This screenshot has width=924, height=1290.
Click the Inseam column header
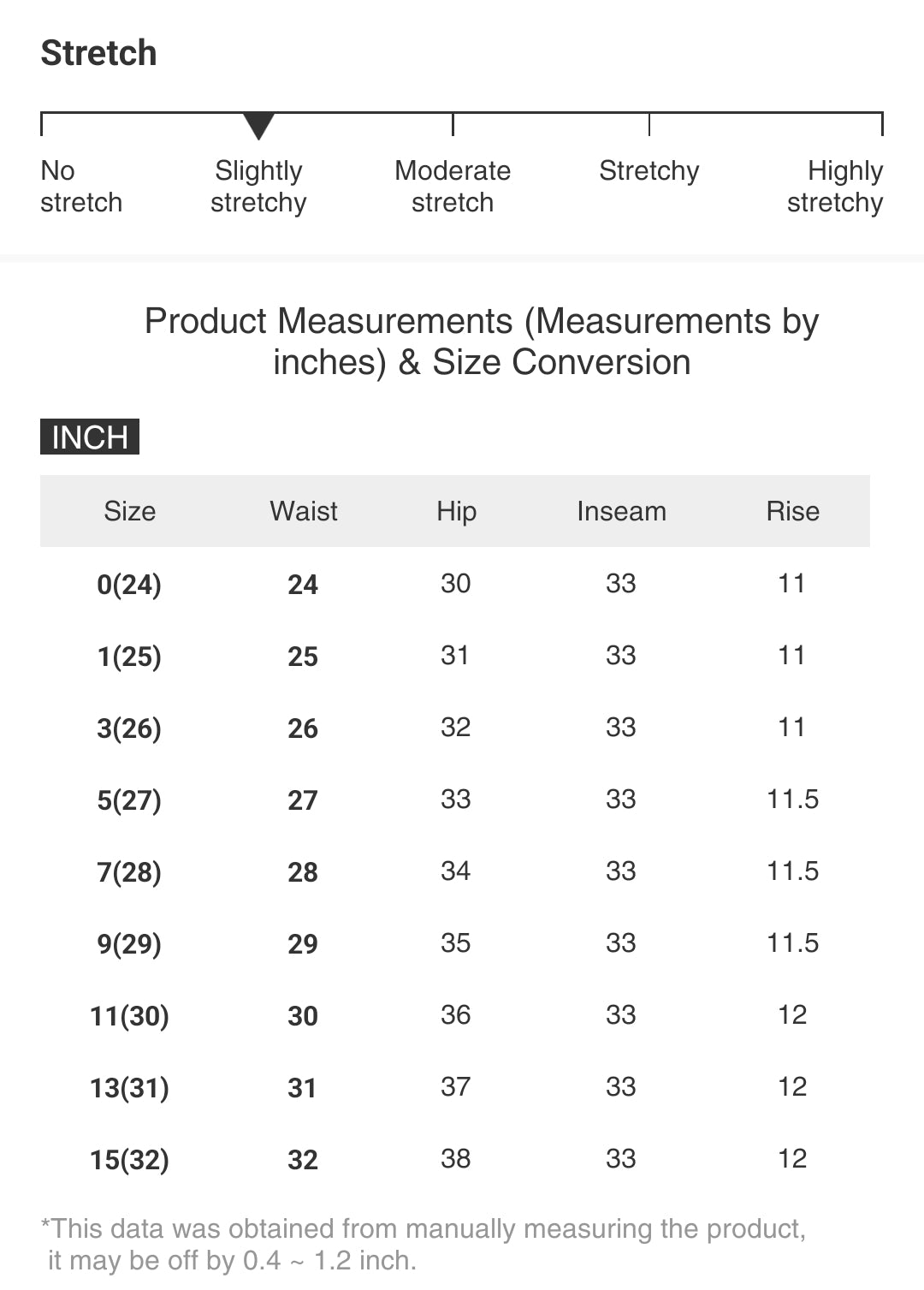[x=621, y=511]
